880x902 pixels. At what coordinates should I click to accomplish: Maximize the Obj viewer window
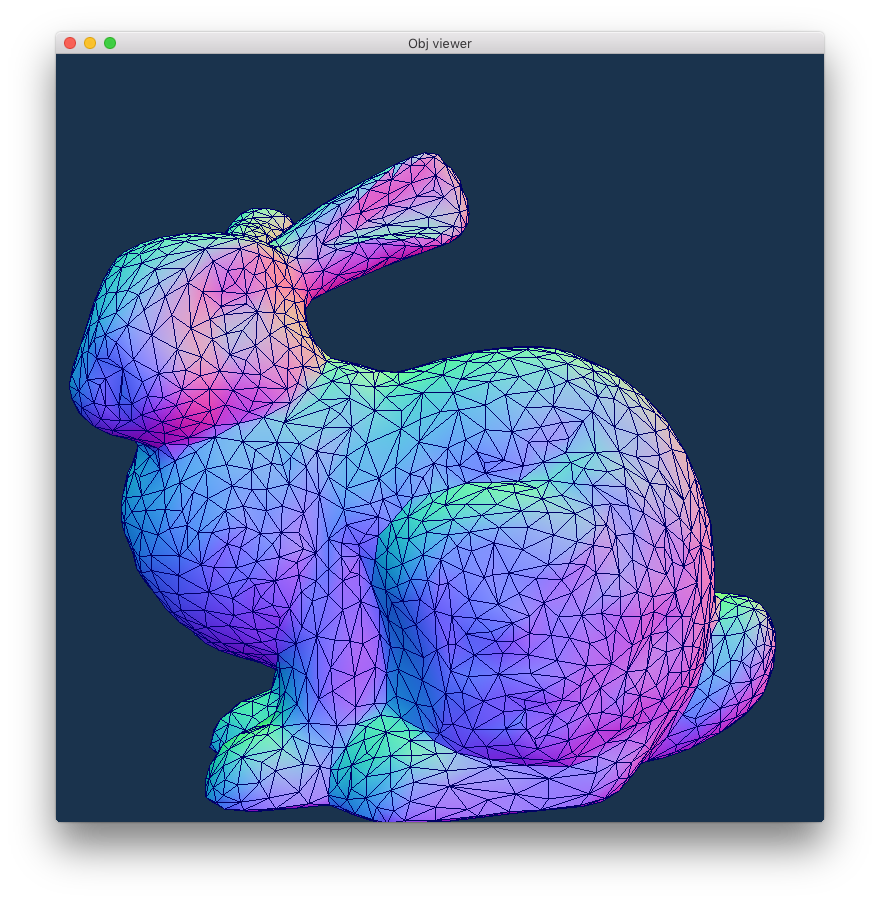click(110, 43)
